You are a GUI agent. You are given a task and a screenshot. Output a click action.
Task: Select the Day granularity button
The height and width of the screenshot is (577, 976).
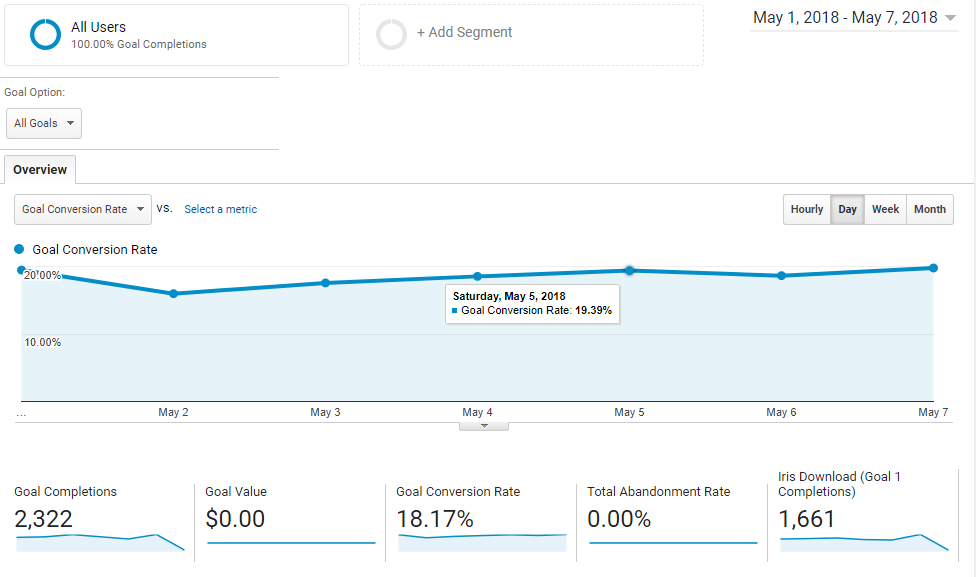coord(847,210)
